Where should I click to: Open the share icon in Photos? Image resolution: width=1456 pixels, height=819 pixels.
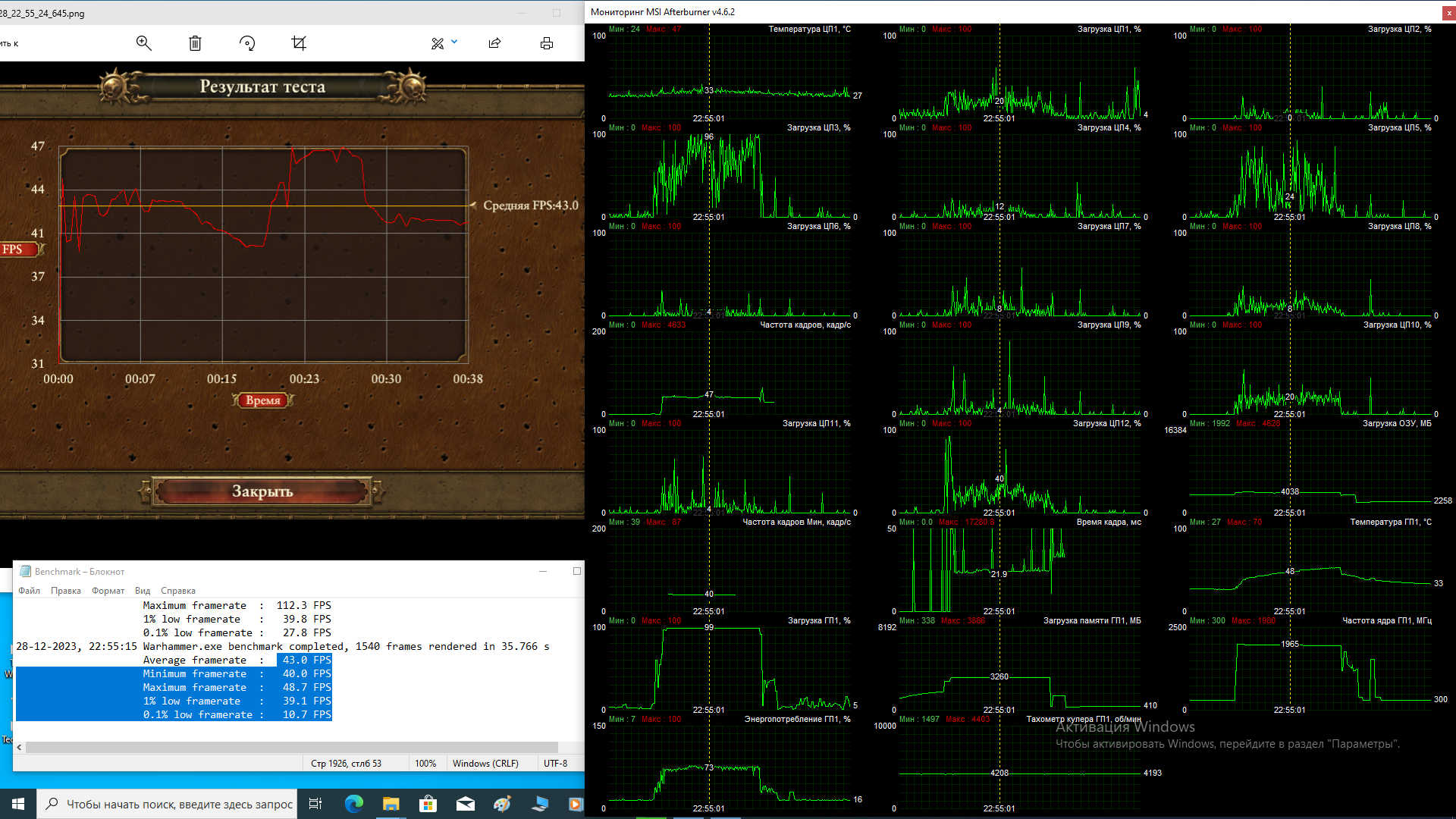(x=494, y=43)
